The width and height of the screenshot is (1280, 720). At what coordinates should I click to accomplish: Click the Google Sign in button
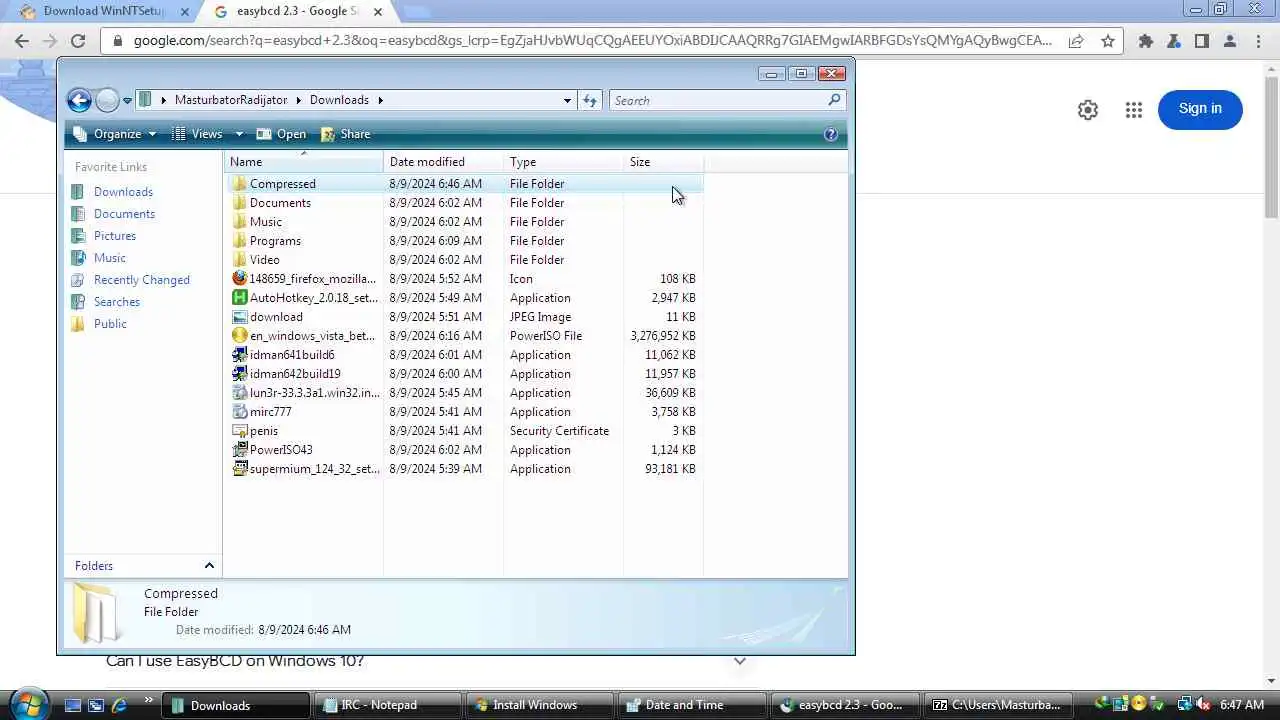coord(1200,109)
